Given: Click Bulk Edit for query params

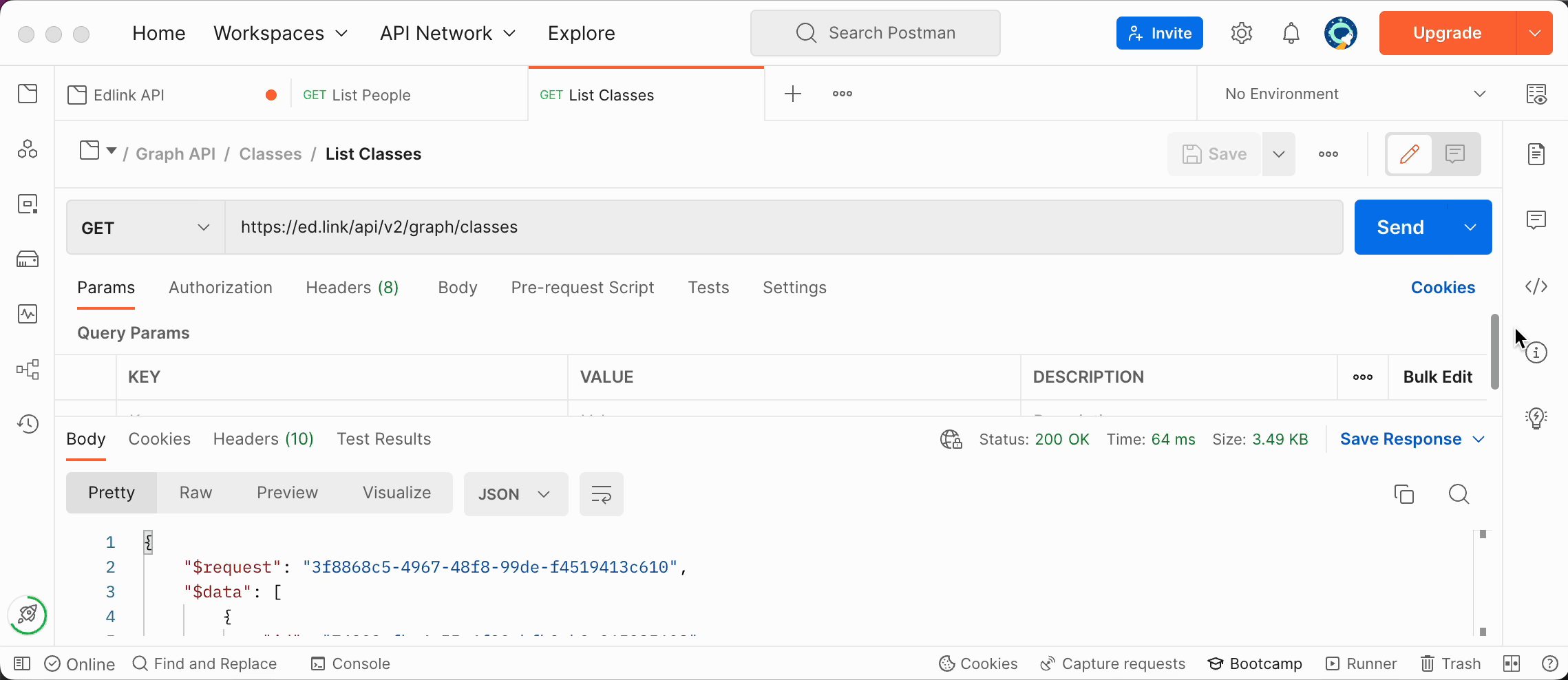Looking at the screenshot, I should click(x=1437, y=377).
